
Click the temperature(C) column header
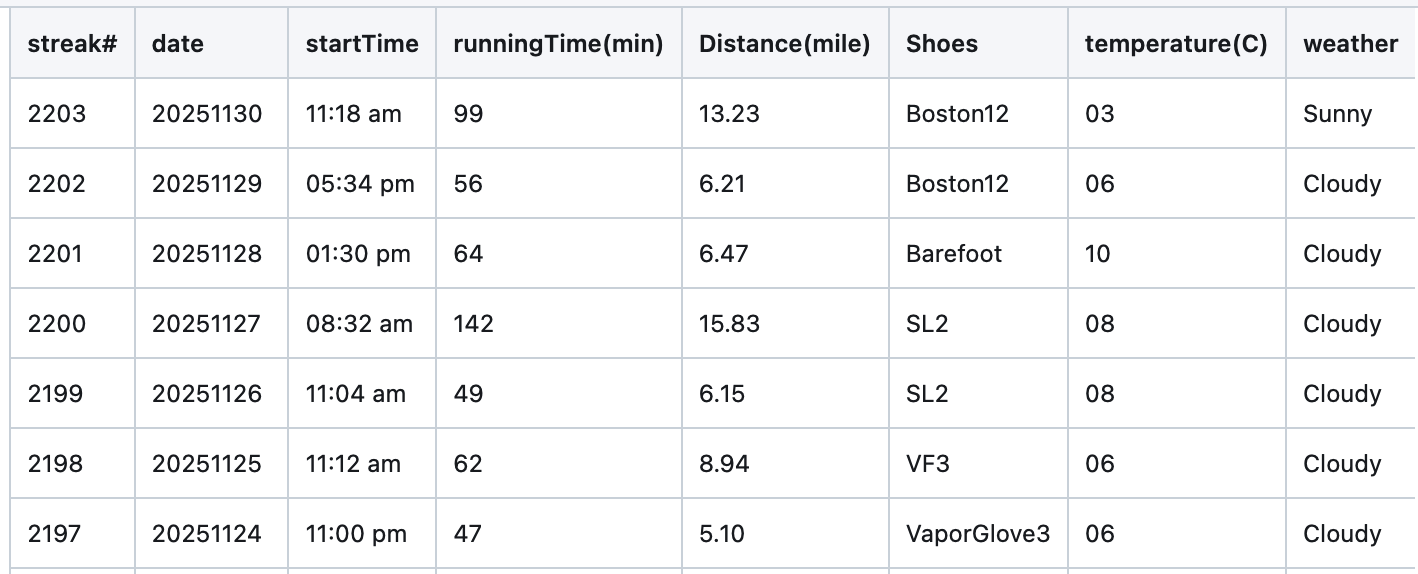(x=1176, y=44)
